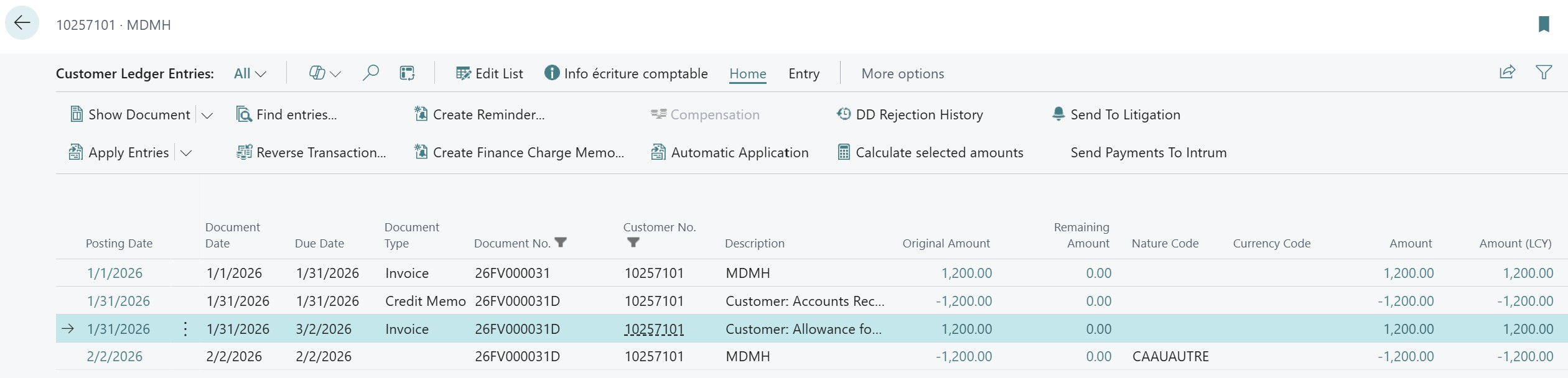Toggle the filter pane funnel icon

(1544, 73)
